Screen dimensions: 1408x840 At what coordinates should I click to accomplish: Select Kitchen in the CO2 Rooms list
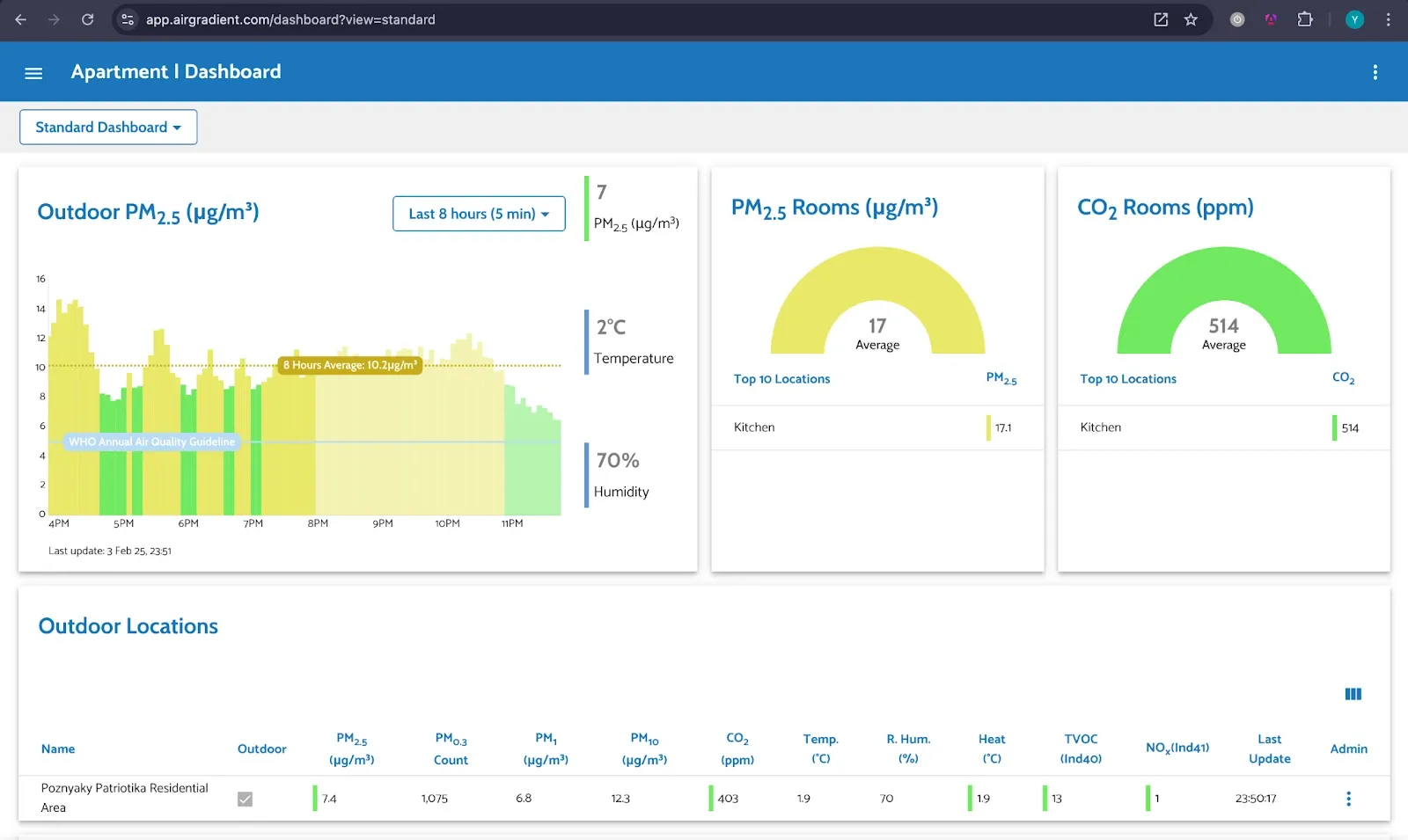coord(1101,427)
